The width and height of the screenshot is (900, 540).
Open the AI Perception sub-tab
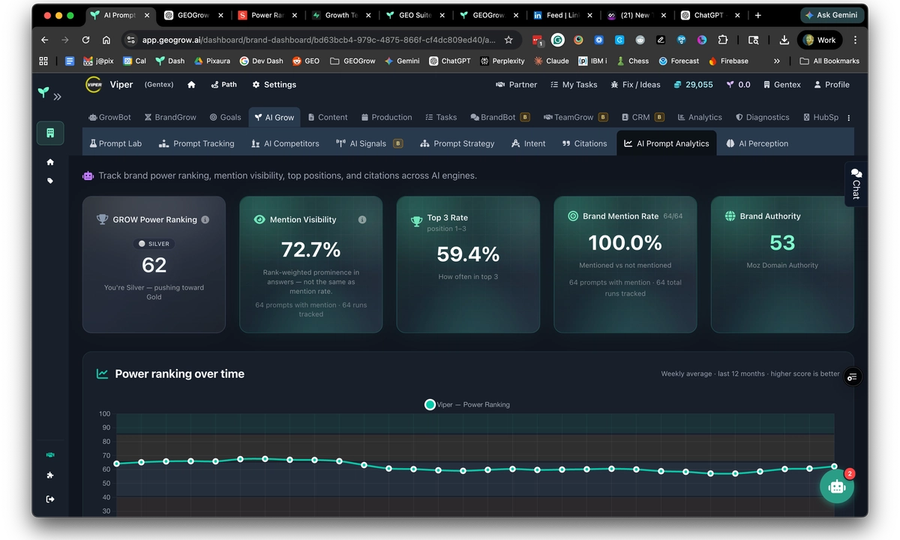tap(757, 143)
